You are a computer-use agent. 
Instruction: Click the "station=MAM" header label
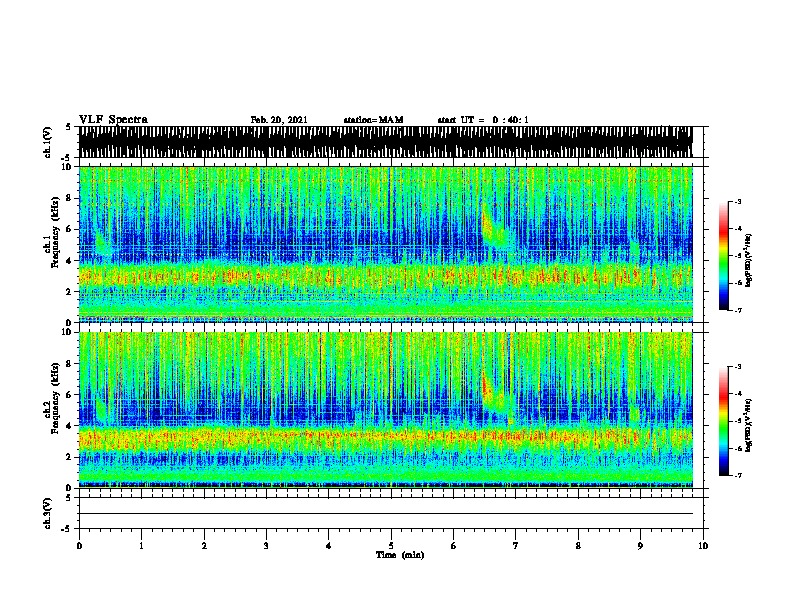[373, 120]
